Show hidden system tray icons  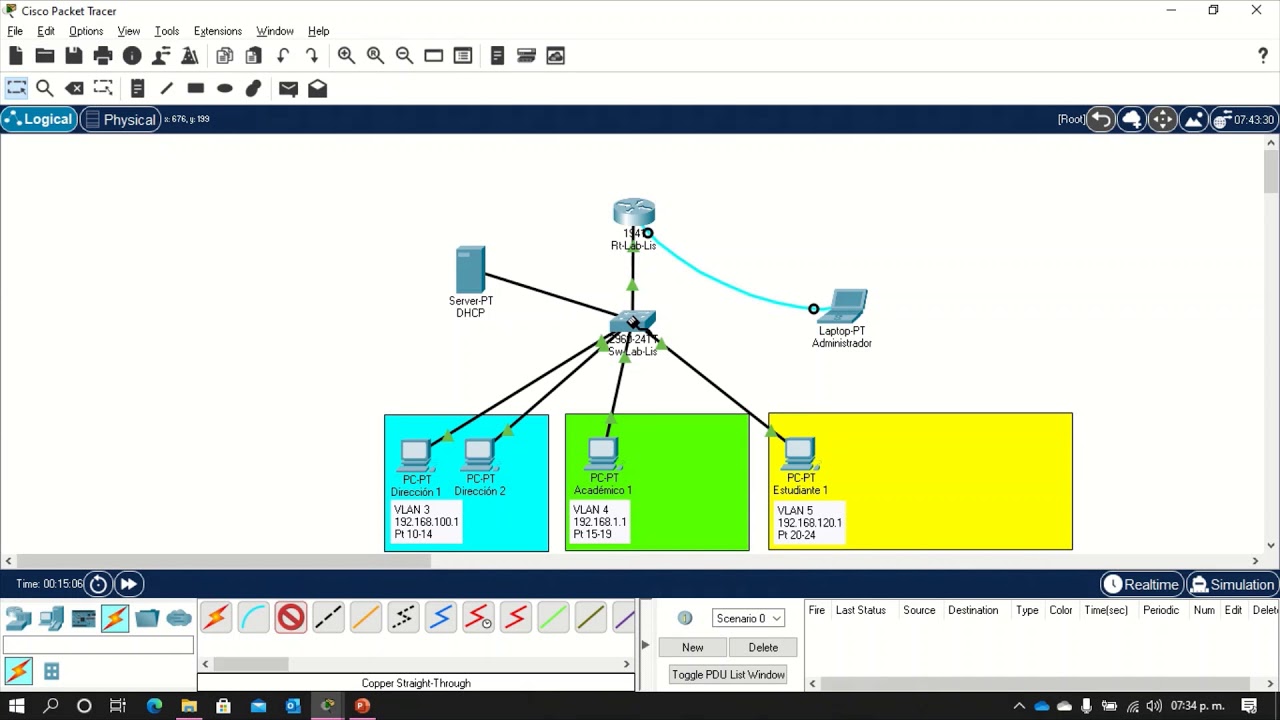pos(1019,706)
